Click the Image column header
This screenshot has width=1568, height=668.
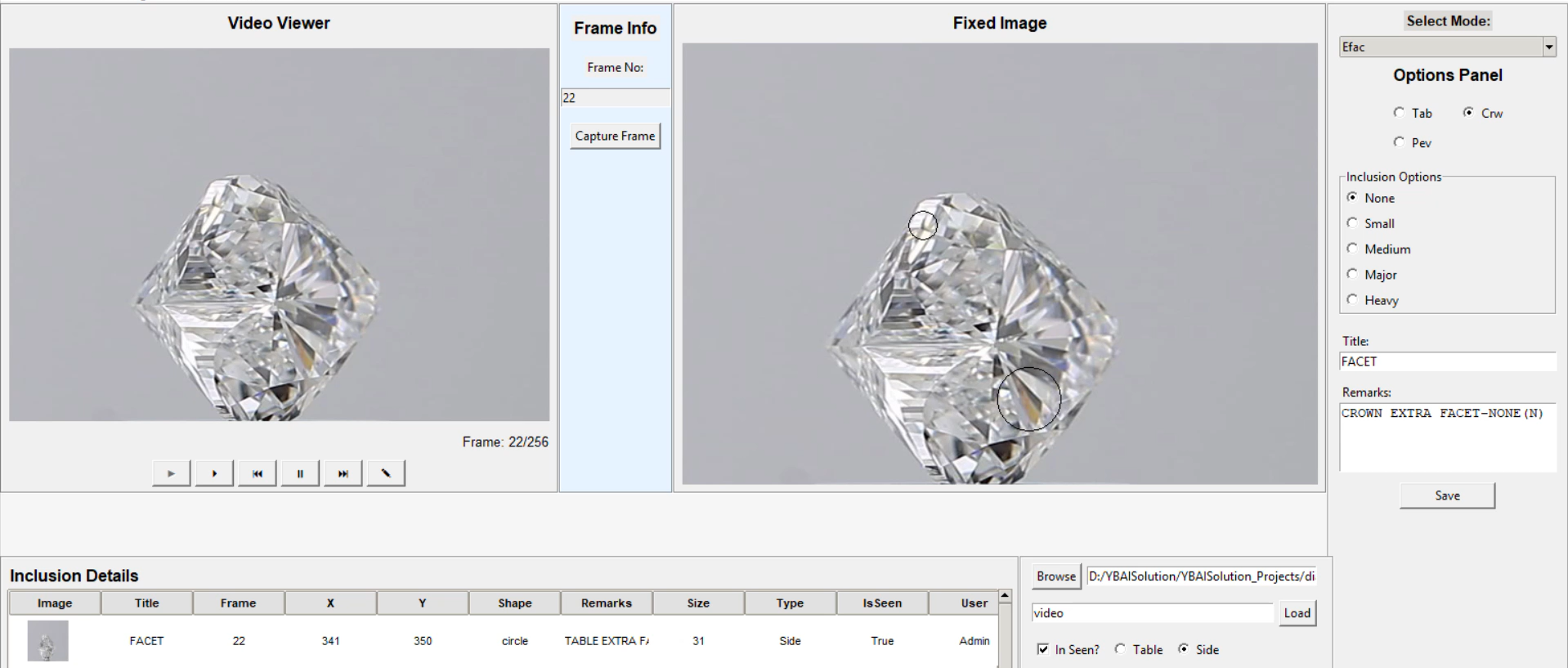pos(55,603)
